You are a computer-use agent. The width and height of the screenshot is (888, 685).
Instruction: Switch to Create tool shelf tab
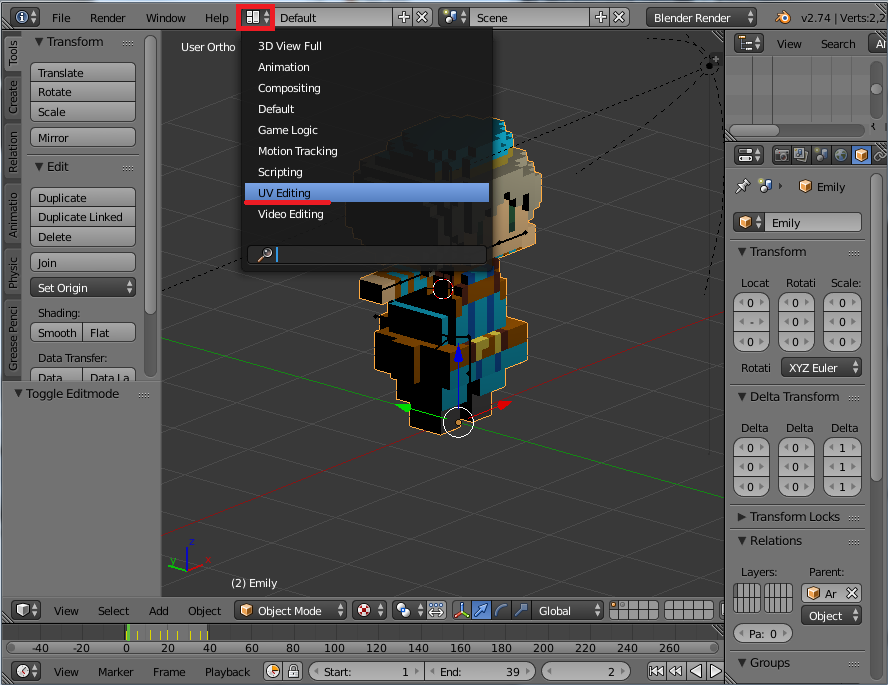tap(12, 96)
